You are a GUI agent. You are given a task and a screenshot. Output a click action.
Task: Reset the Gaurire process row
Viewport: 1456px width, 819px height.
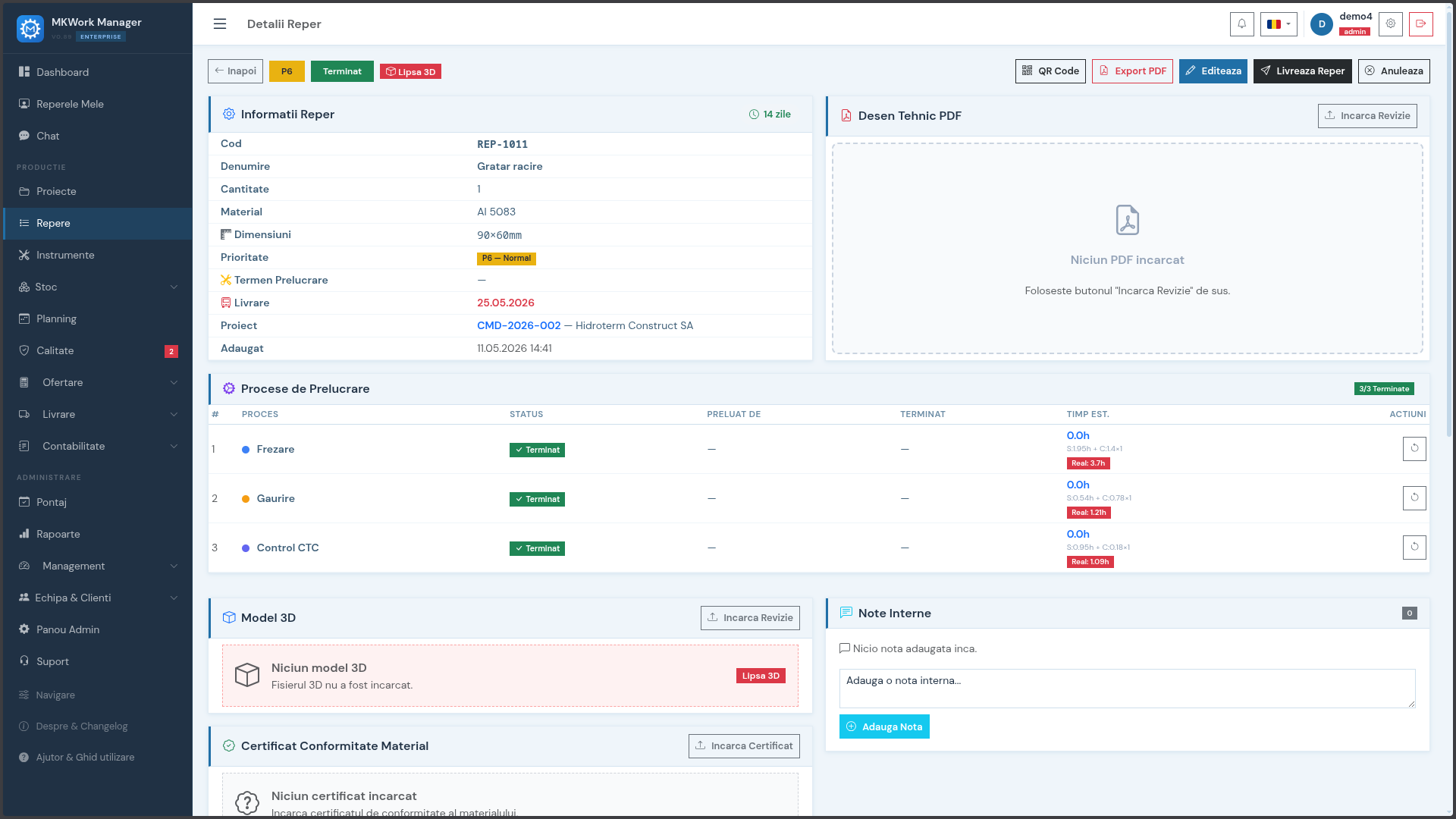pos(1414,497)
